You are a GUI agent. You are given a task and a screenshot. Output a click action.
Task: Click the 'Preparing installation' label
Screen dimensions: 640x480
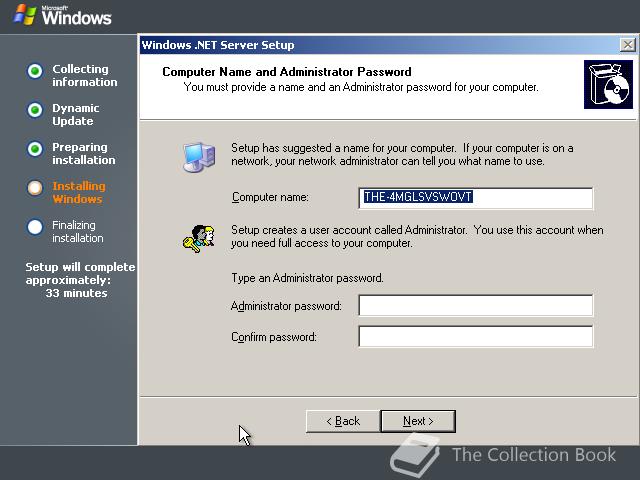click(84, 153)
